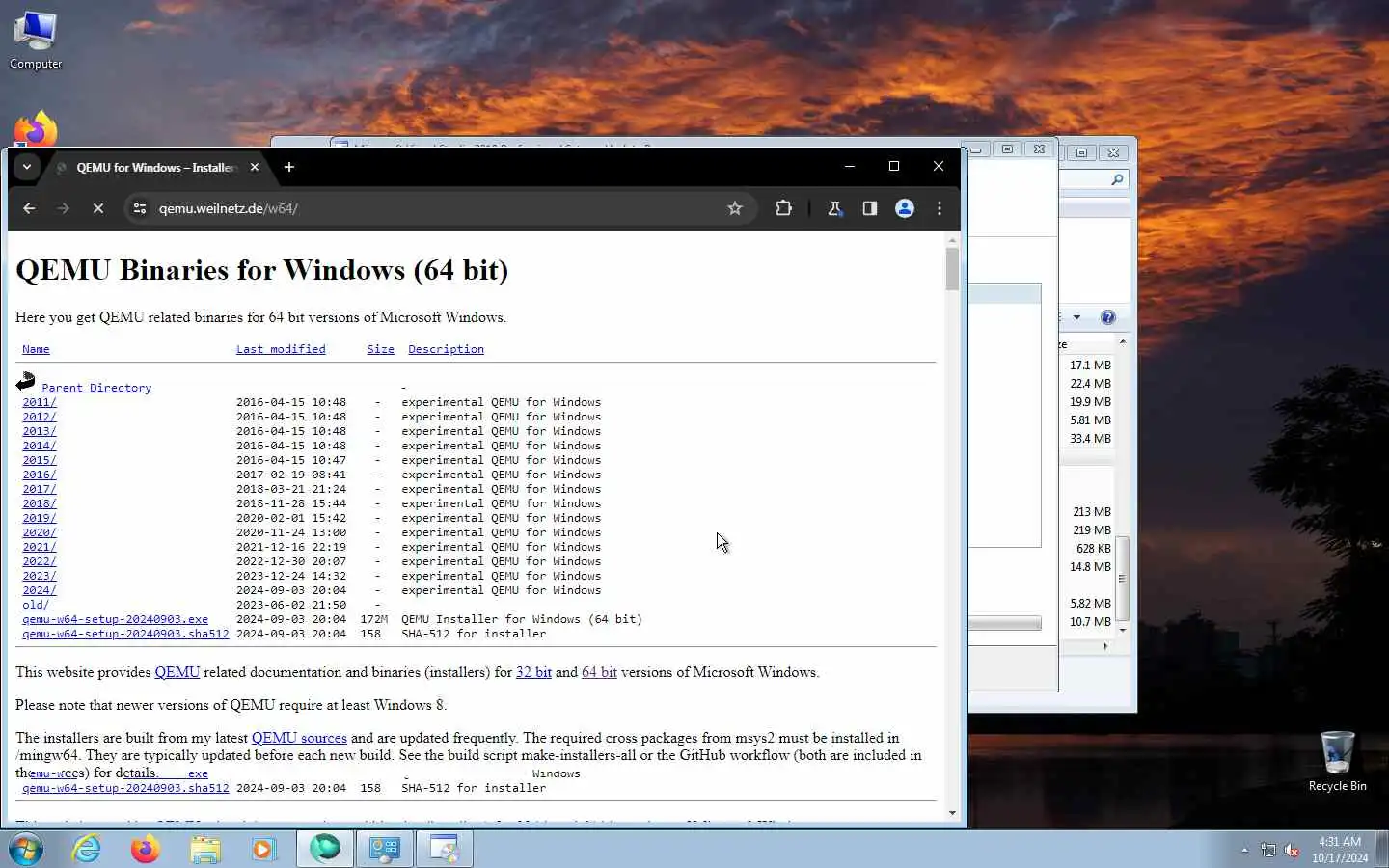Open the 2013/ directory

(x=40, y=431)
